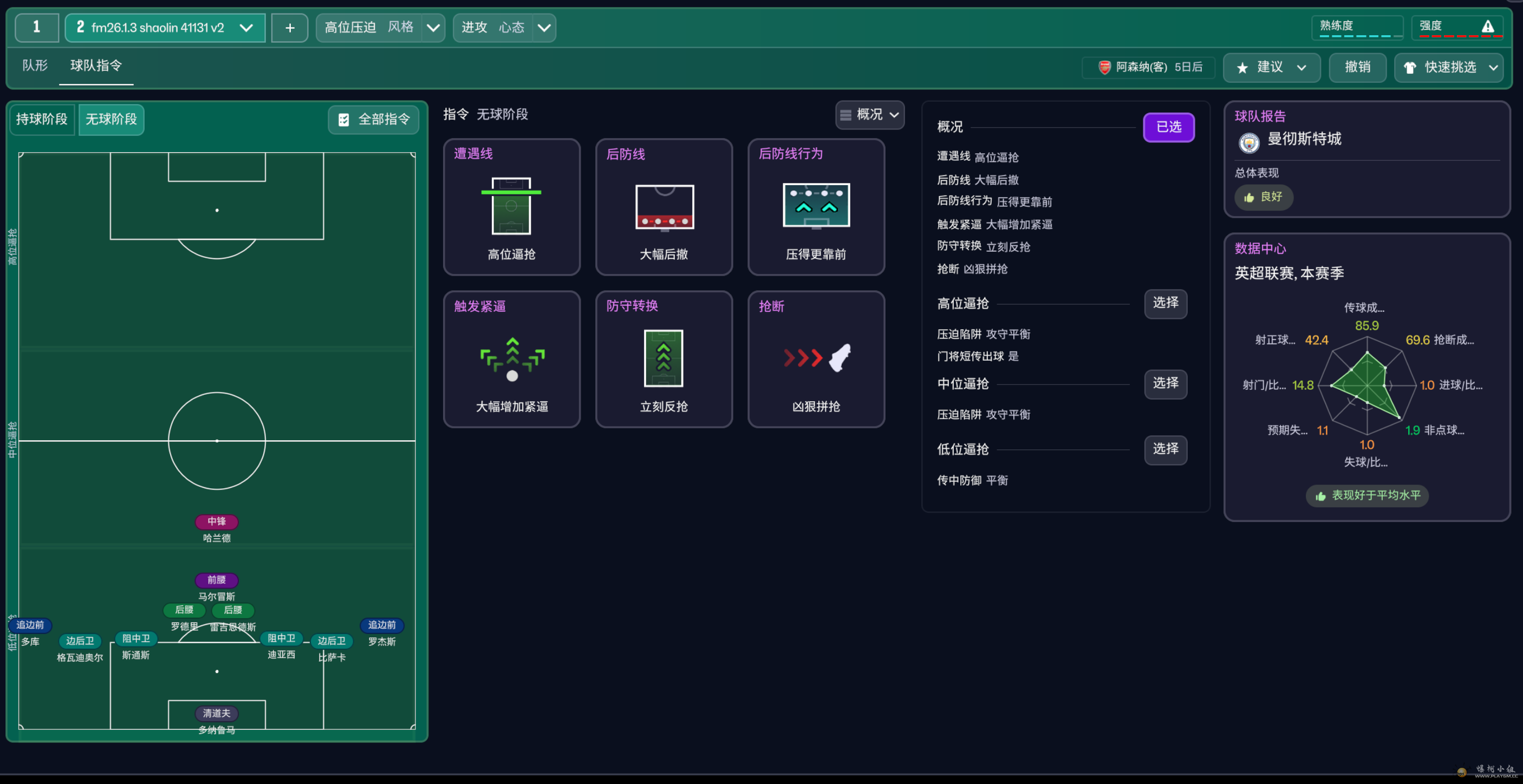Viewport: 1523px width, 784px height.
Task: Expand the 高位压迫 风格 style dropdown
Action: (x=433, y=28)
